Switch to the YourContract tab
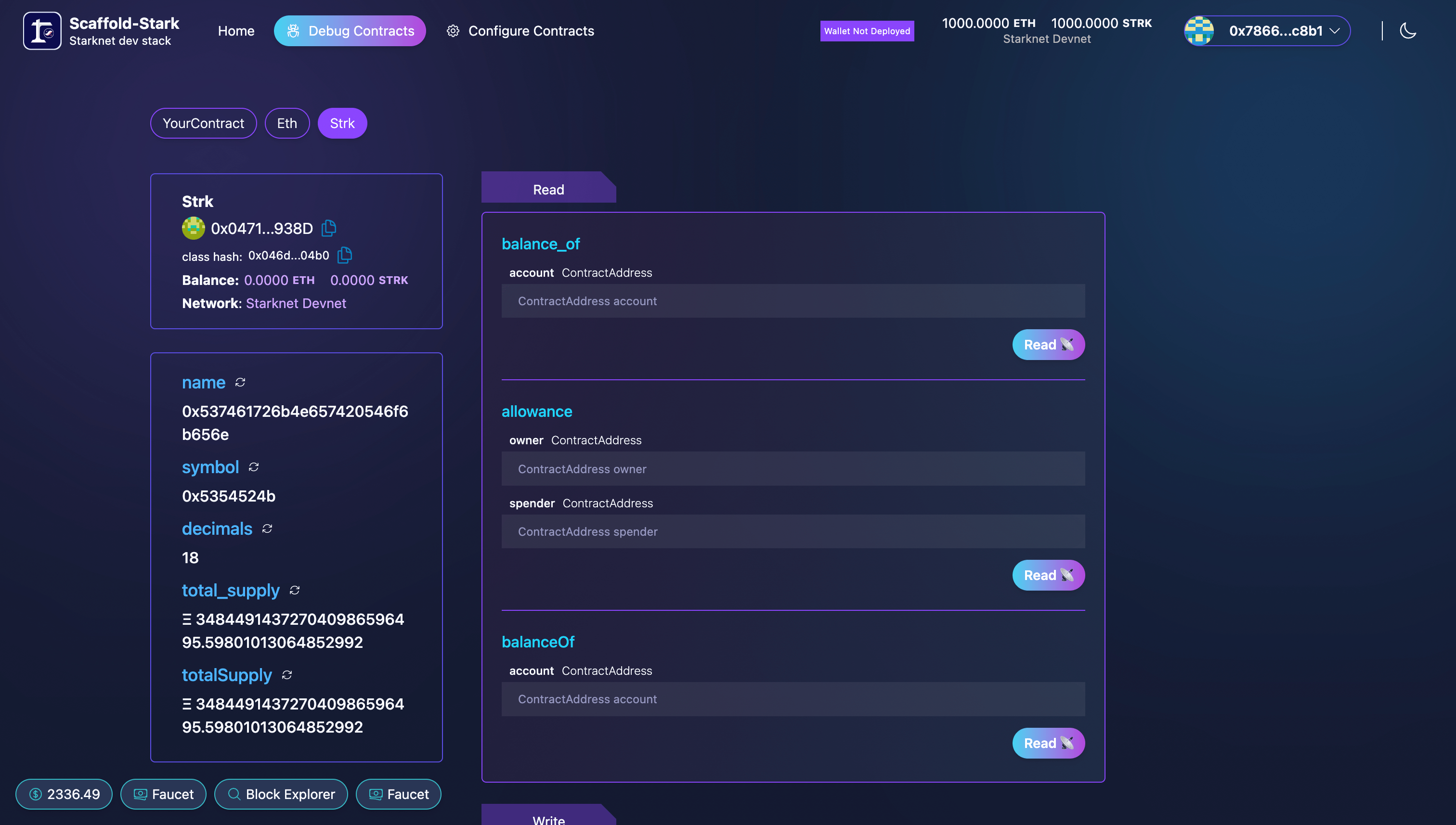This screenshot has width=1456, height=825. pyautogui.click(x=204, y=123)
